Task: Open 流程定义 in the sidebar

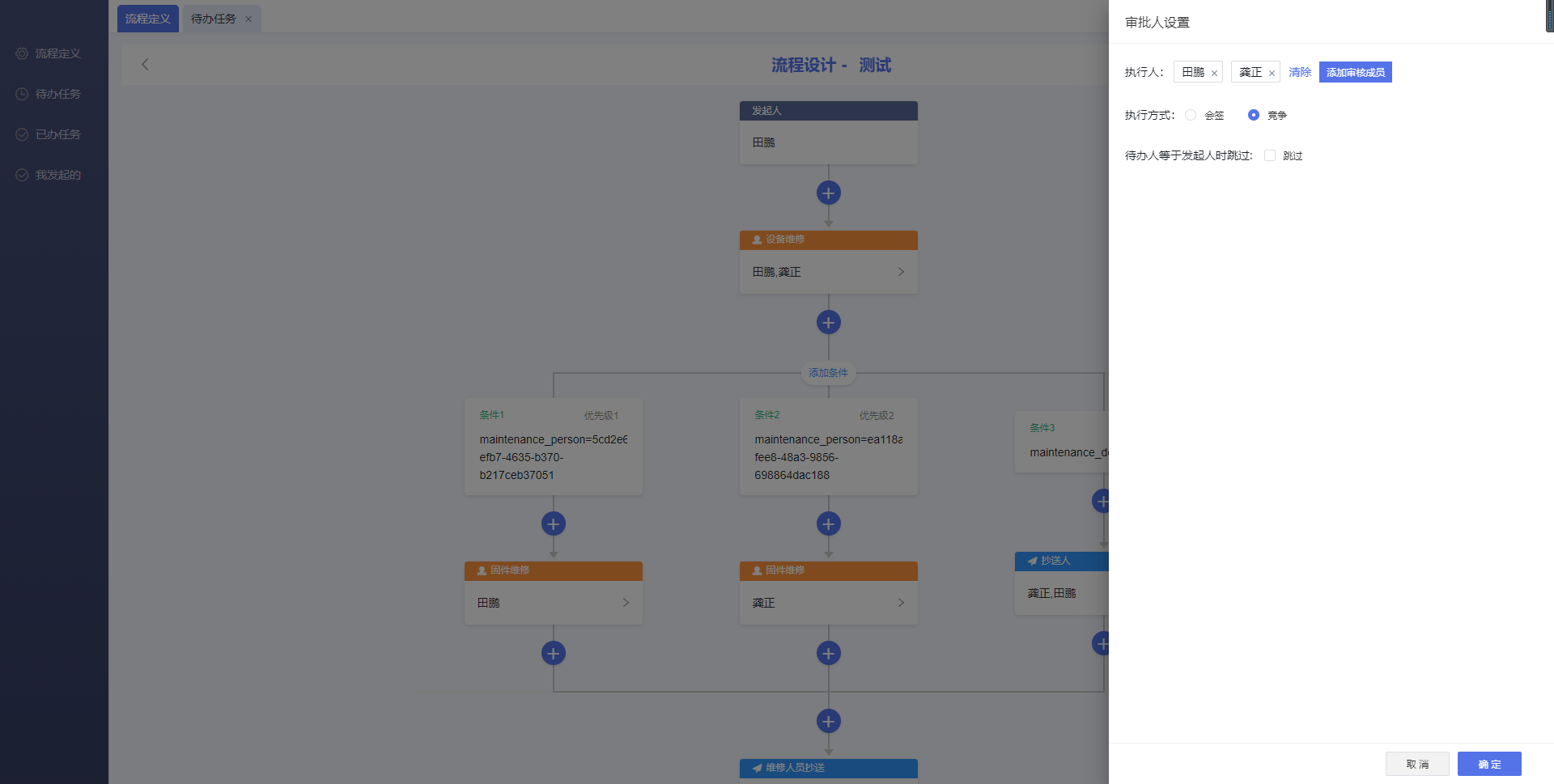Action: (54, 53)
